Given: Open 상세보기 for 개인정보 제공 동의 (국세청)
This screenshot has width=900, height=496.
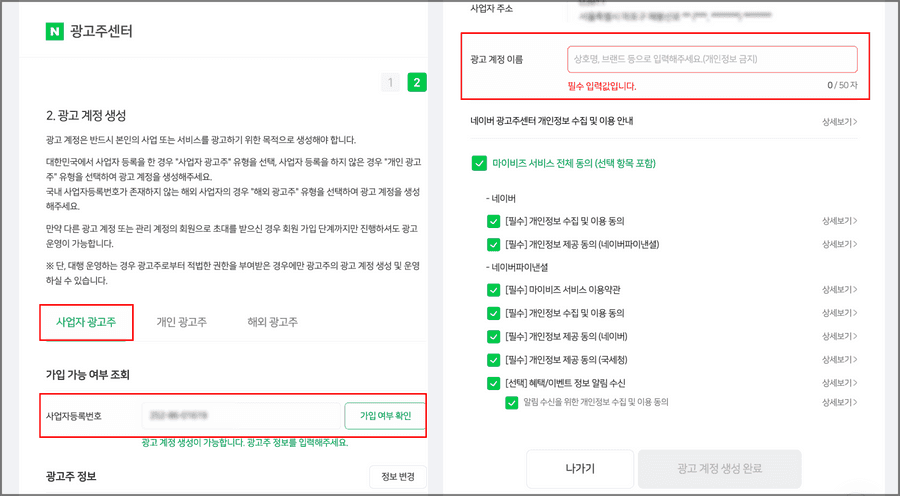Looking at the screenshot, I should point(840,360).
